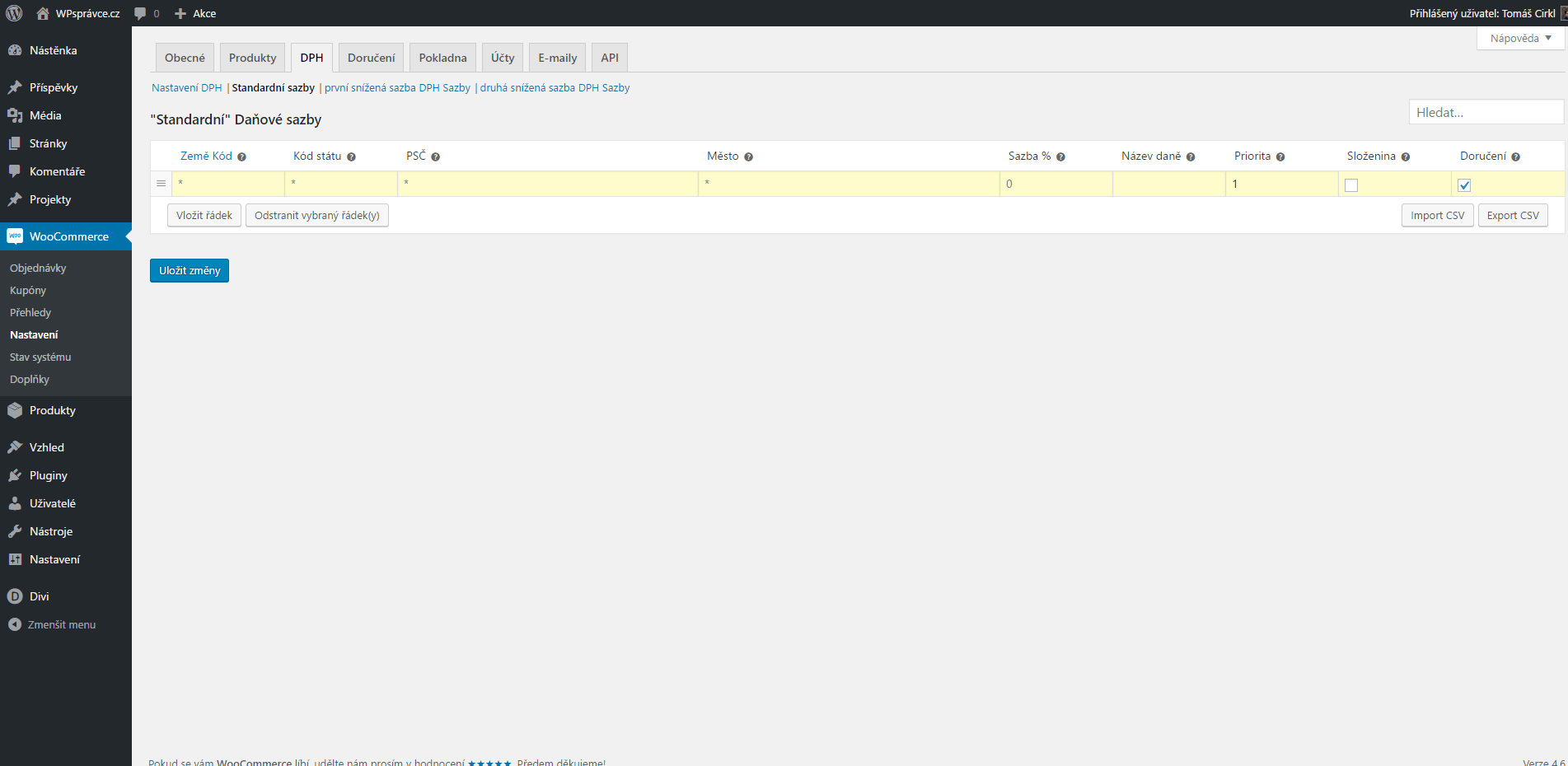Click the Stránky pages icon

coord(15,143)
